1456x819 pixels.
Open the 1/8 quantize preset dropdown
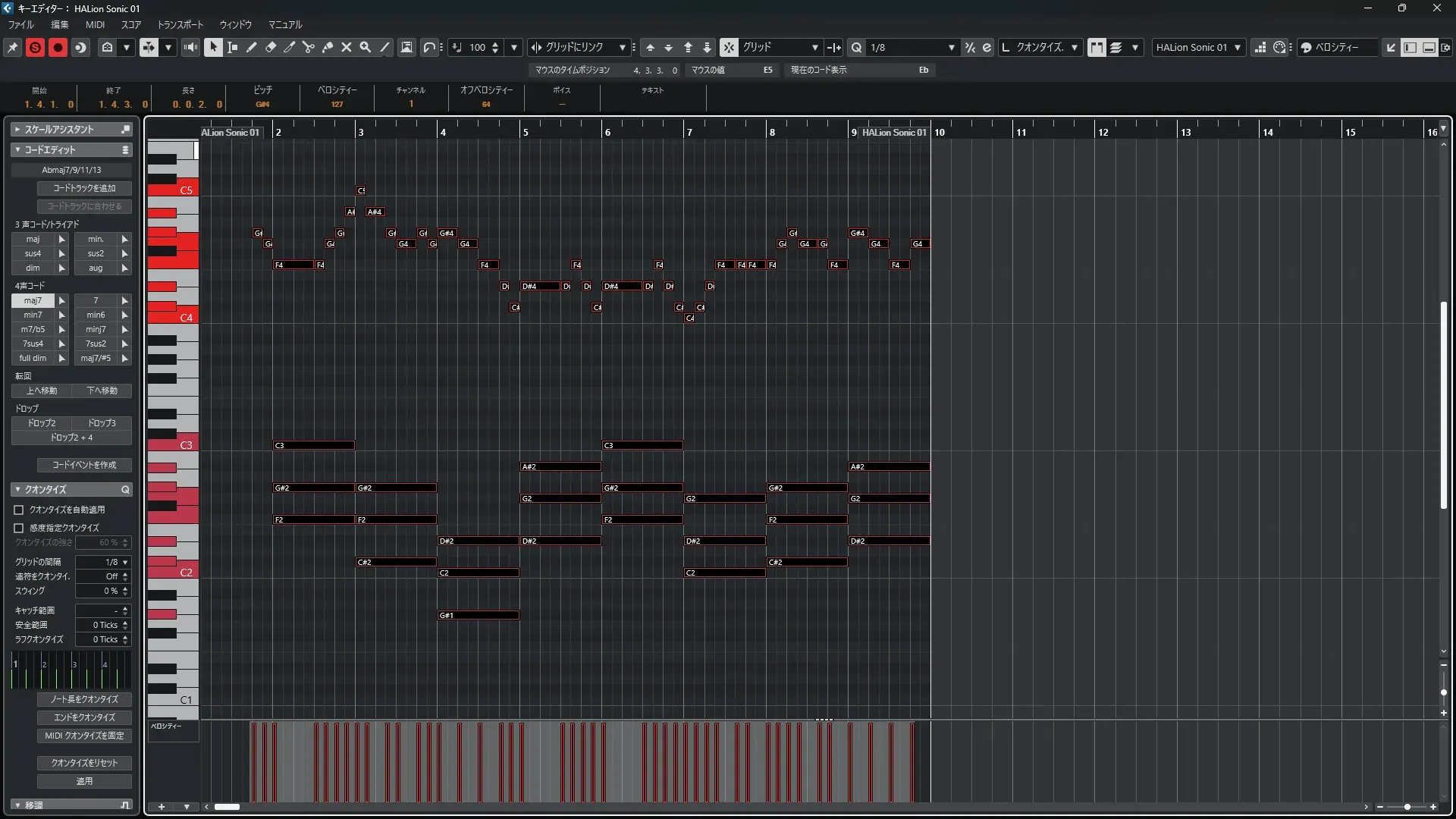point(952,47)
